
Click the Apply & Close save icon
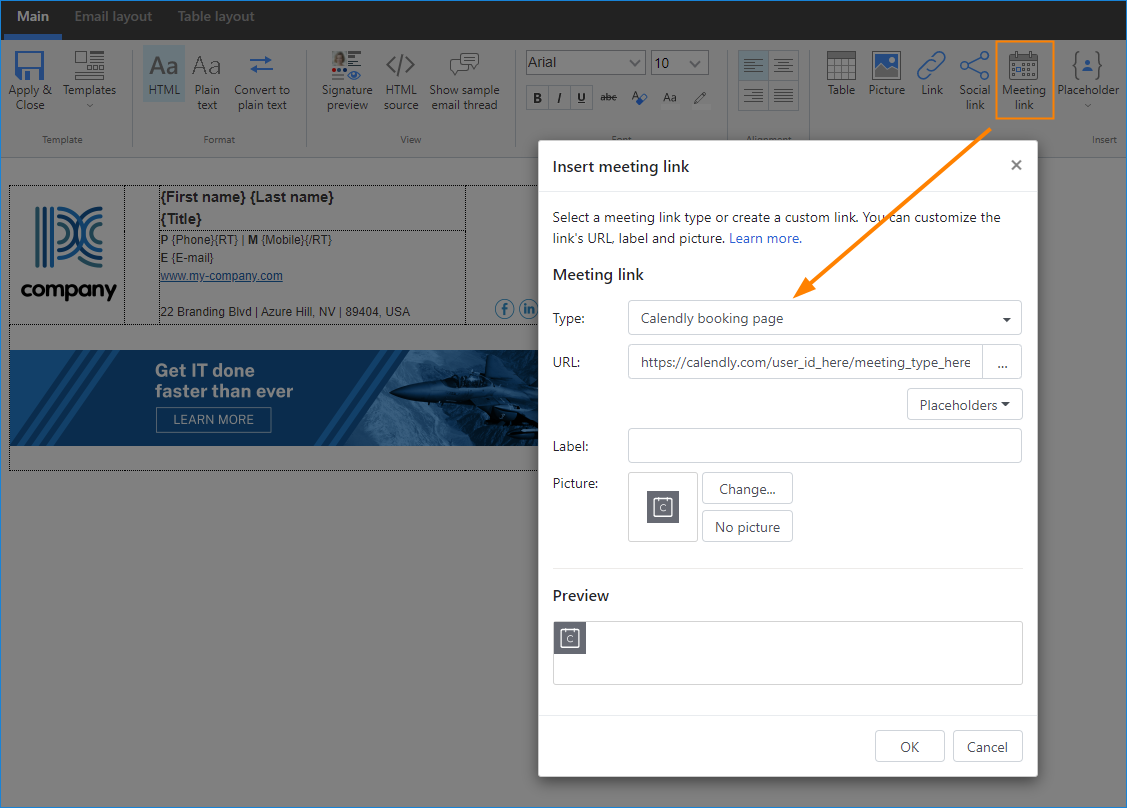(30, 80)
